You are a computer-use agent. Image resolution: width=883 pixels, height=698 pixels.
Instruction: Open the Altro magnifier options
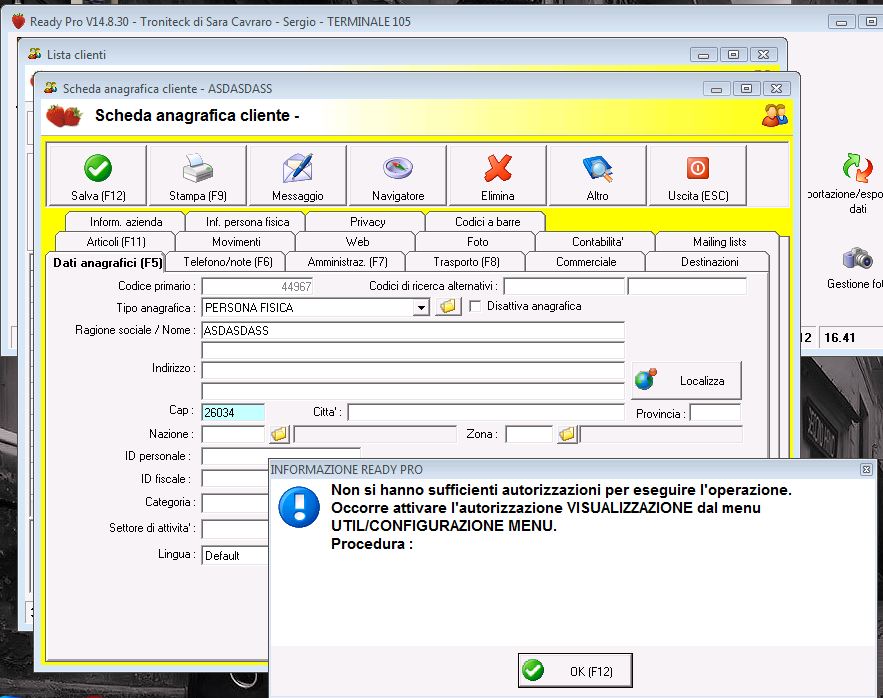pyautogui.click(x=597, y=175)
